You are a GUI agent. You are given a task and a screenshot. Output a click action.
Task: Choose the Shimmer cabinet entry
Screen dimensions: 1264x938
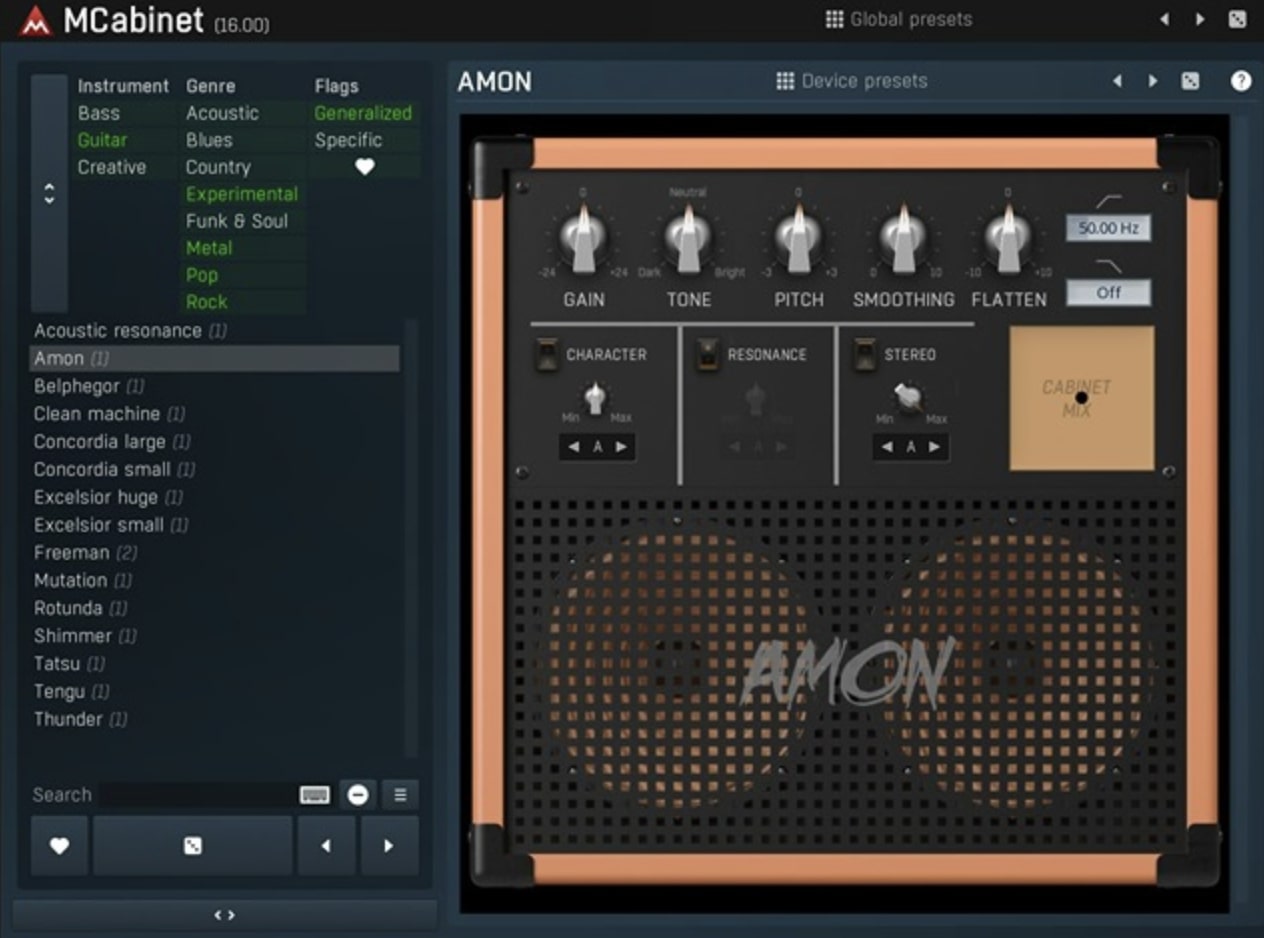tap(215, 636)
